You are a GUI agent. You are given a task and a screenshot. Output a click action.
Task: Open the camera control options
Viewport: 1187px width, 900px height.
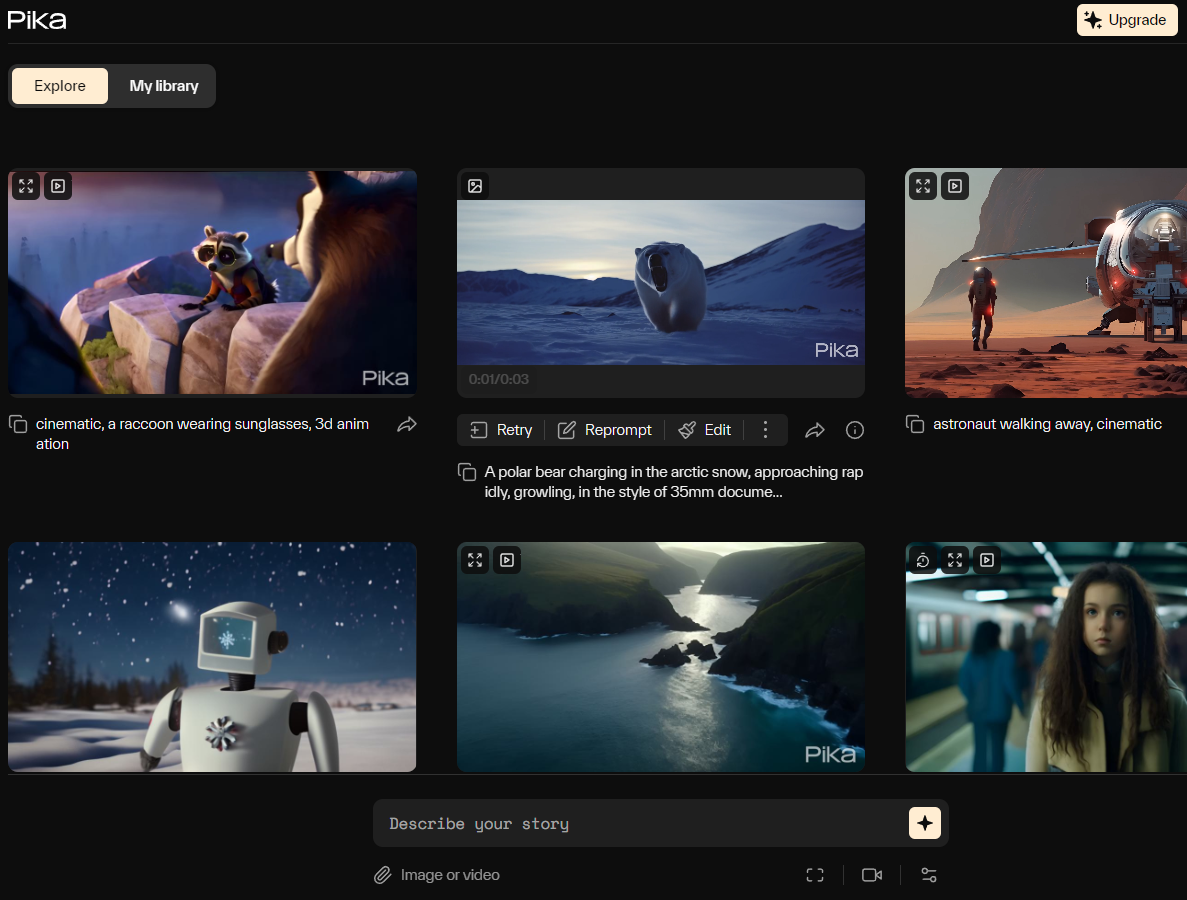pyautogui.click(x=872, y=875)
